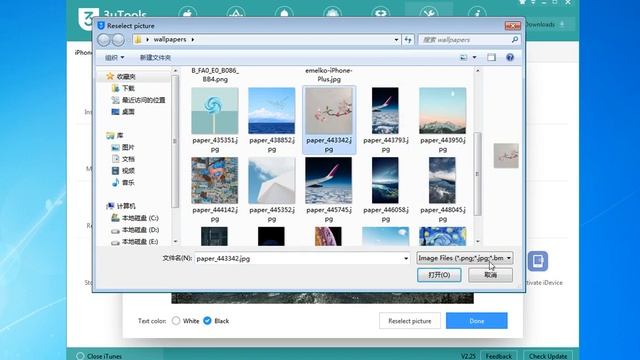Select paper_435351.jpg lollipop thumbnail

[215, 111]
